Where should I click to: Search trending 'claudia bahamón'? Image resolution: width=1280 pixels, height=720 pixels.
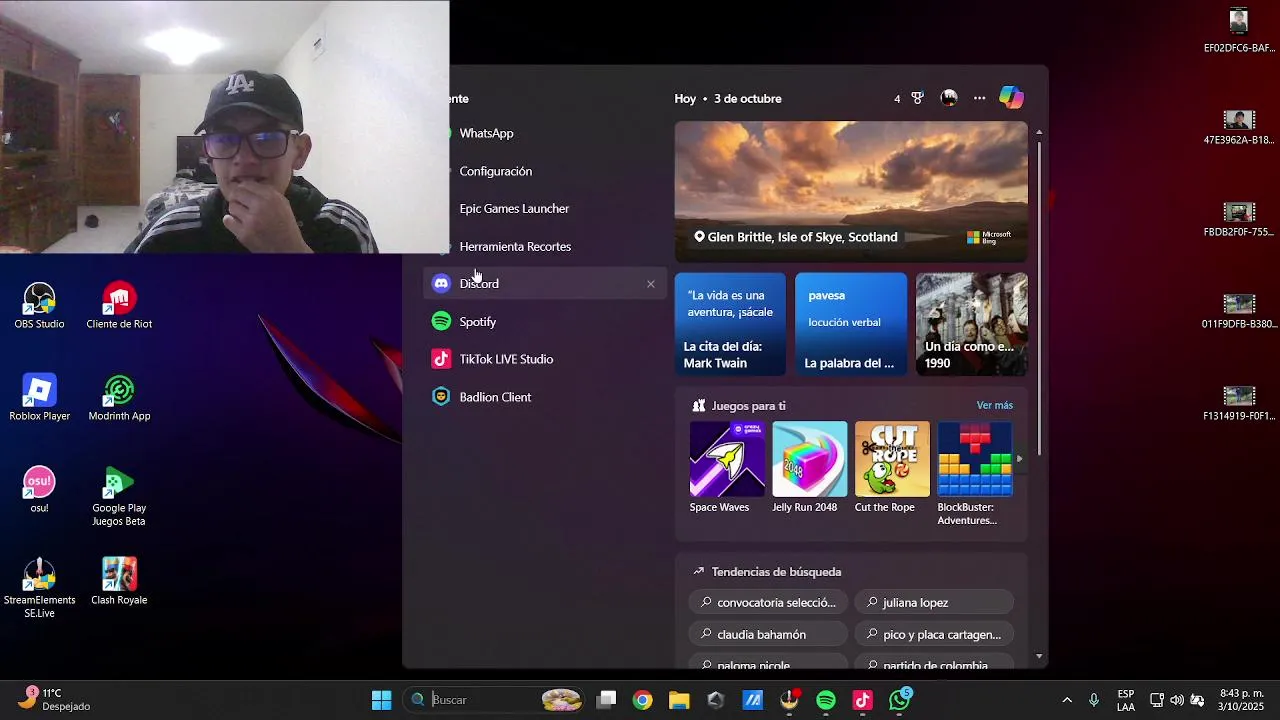768,635
